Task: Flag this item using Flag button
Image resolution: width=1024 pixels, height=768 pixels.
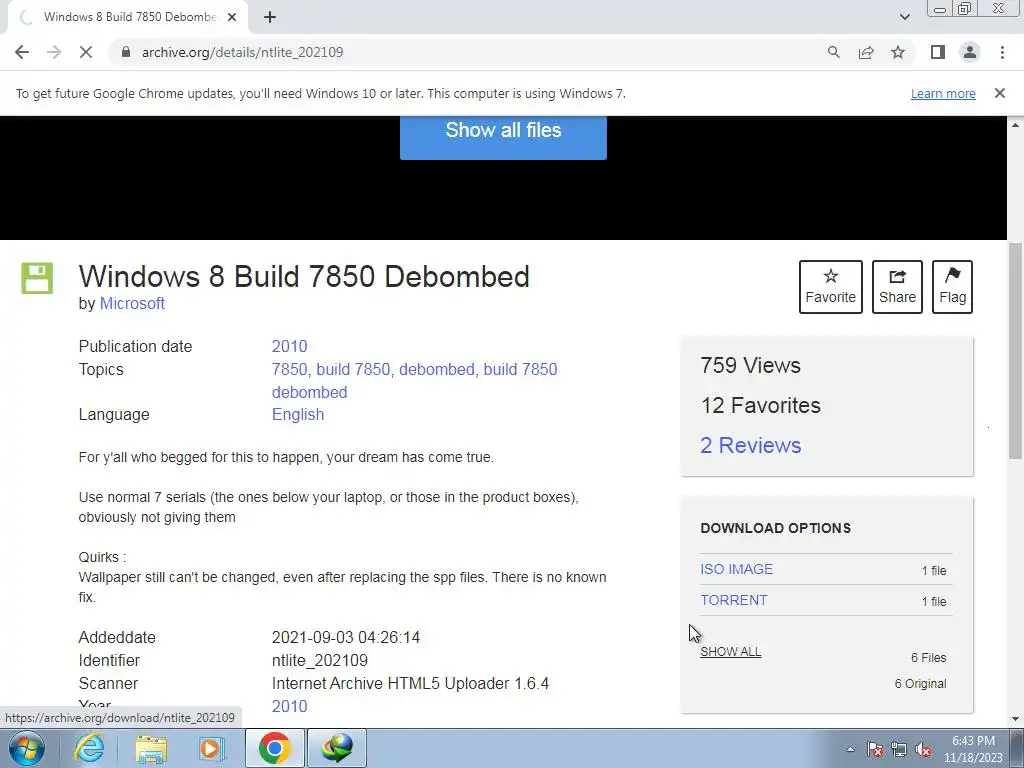Action: (952, 287)
